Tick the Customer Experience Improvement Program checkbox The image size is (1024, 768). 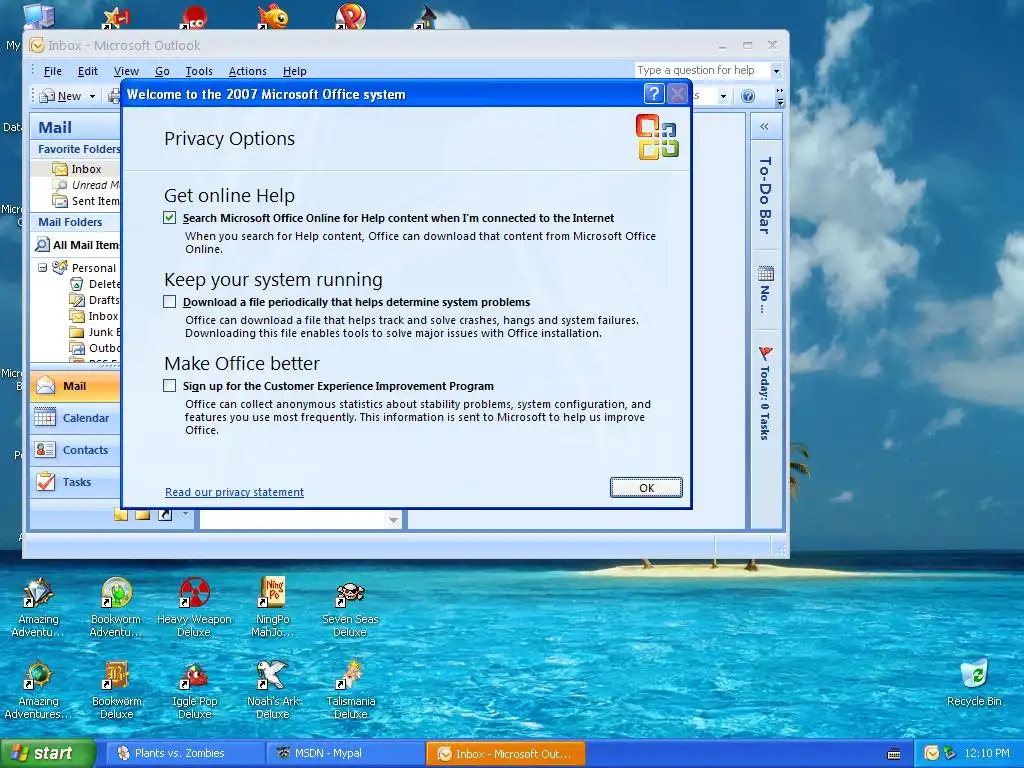[170, 386]
